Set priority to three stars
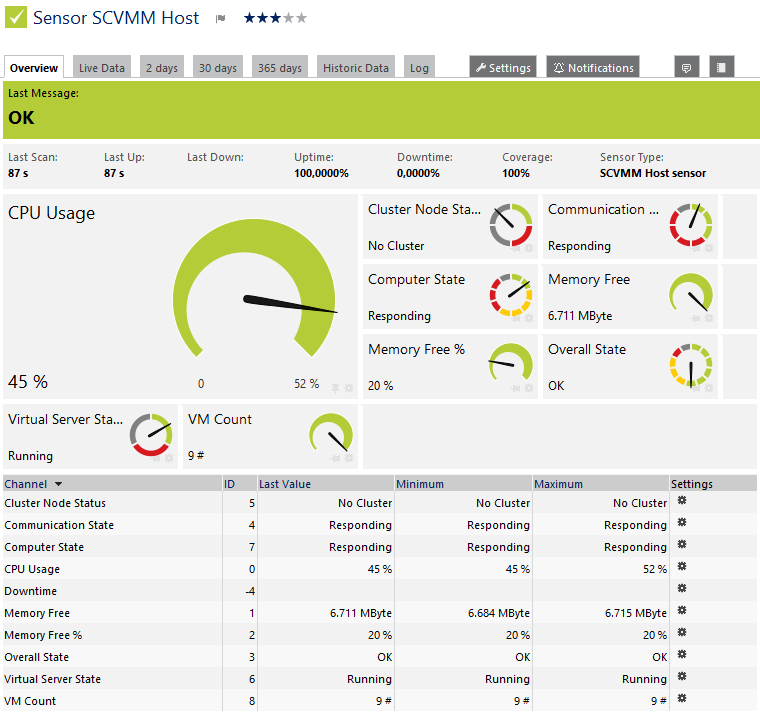Screen dimensions: 760x714 pos(276,18)
